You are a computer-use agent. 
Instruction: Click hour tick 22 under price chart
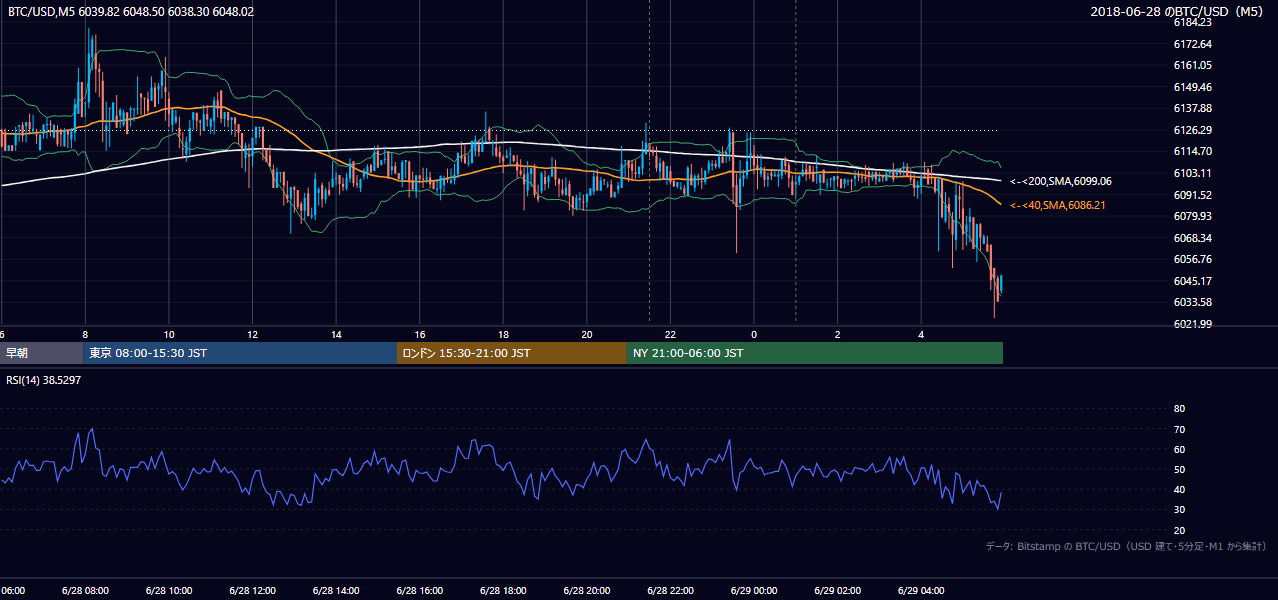tap(671, 334)
